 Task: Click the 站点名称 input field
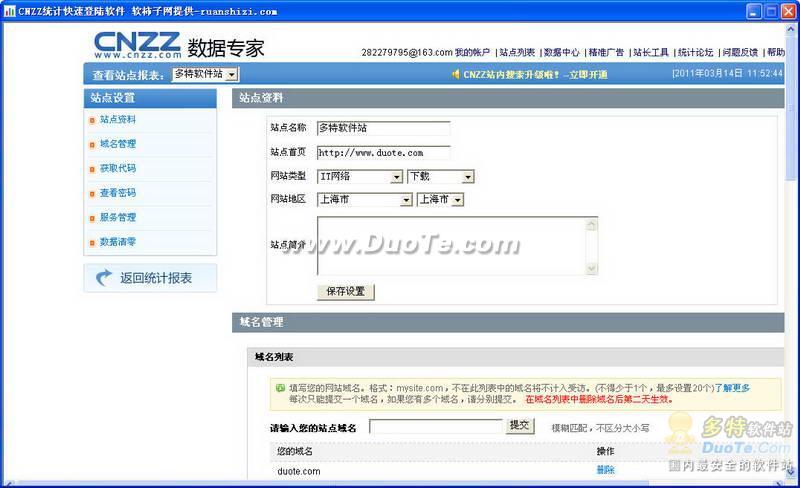(x=384, y=128)
